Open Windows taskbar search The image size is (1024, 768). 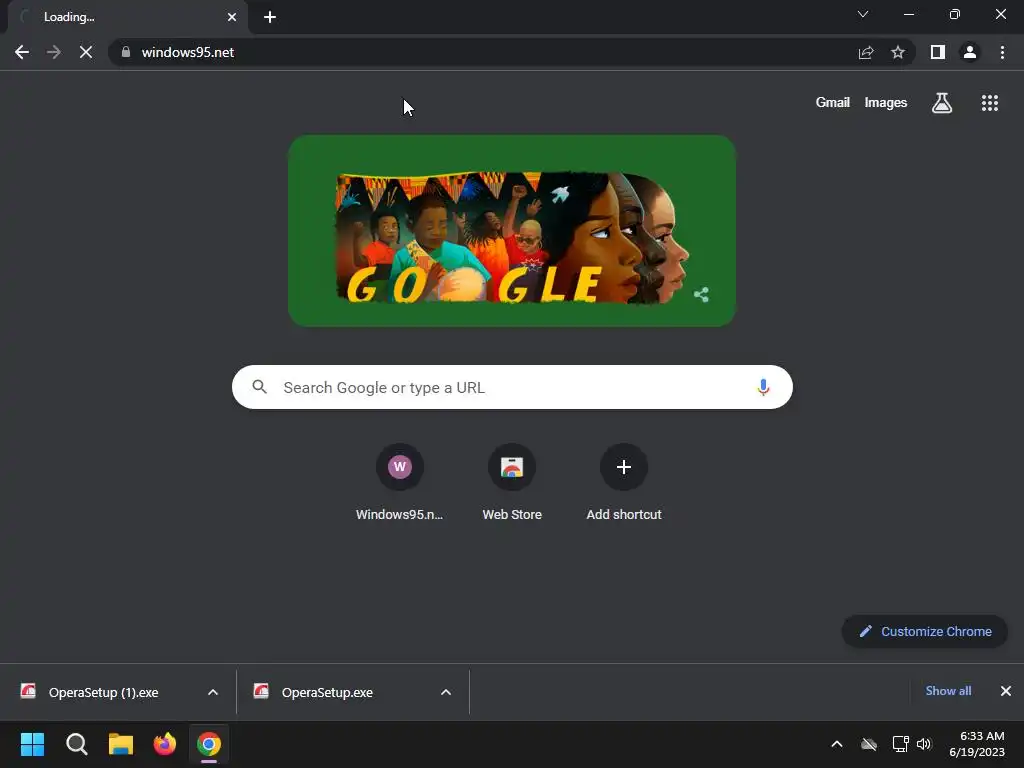point(76,744)
